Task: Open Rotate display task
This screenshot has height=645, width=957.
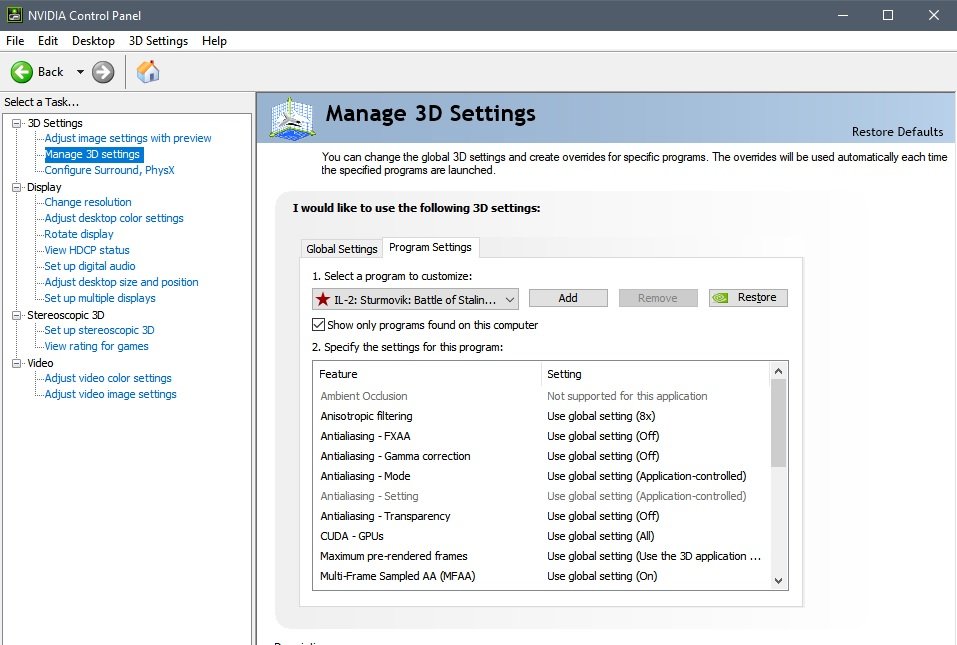Action: click(x=79, y=234)
